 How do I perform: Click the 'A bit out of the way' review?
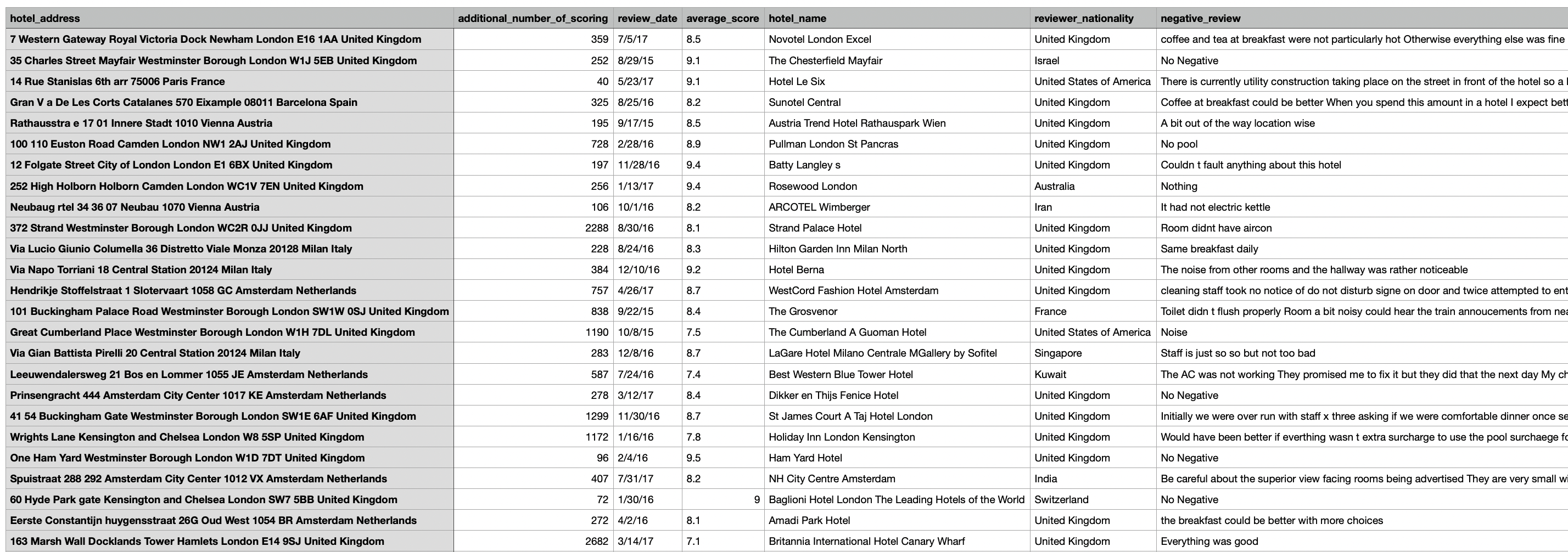[1362, 123]
